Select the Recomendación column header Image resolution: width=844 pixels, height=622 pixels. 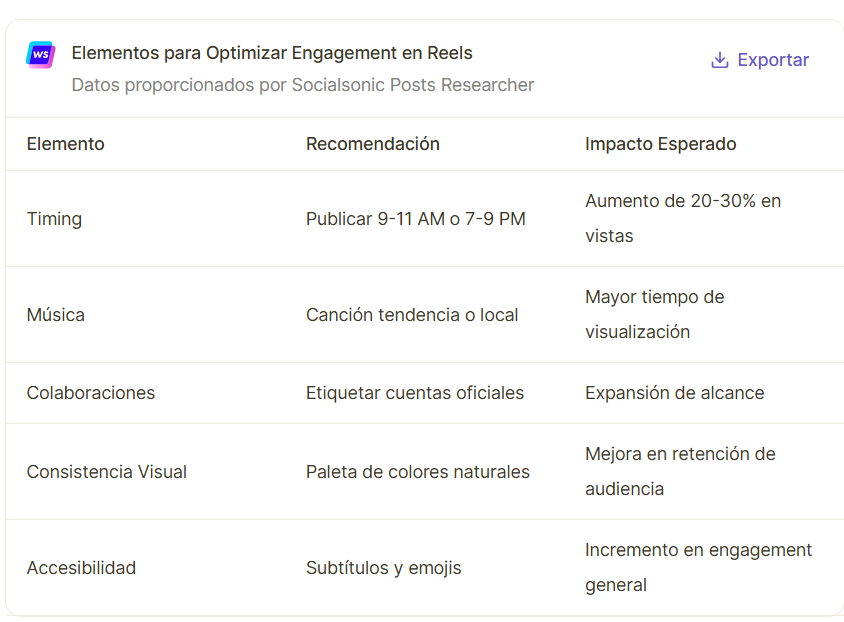372,144
